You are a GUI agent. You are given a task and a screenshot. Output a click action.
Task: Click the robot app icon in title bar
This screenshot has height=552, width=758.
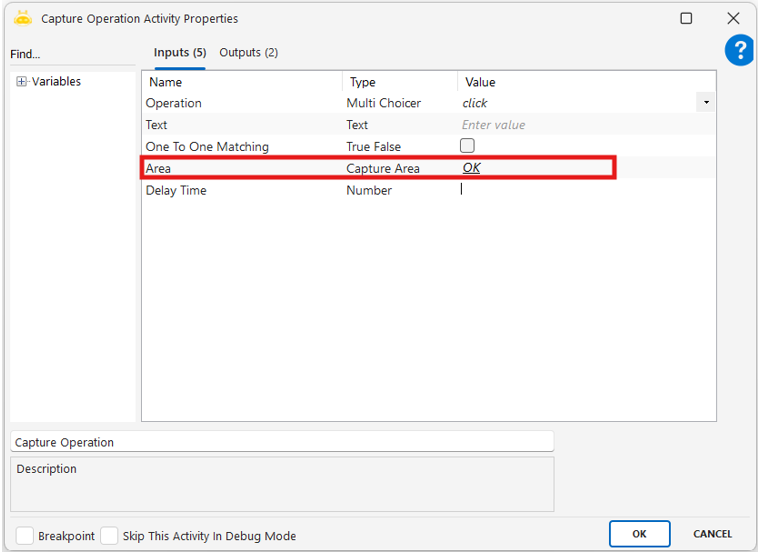coord(22,18)
